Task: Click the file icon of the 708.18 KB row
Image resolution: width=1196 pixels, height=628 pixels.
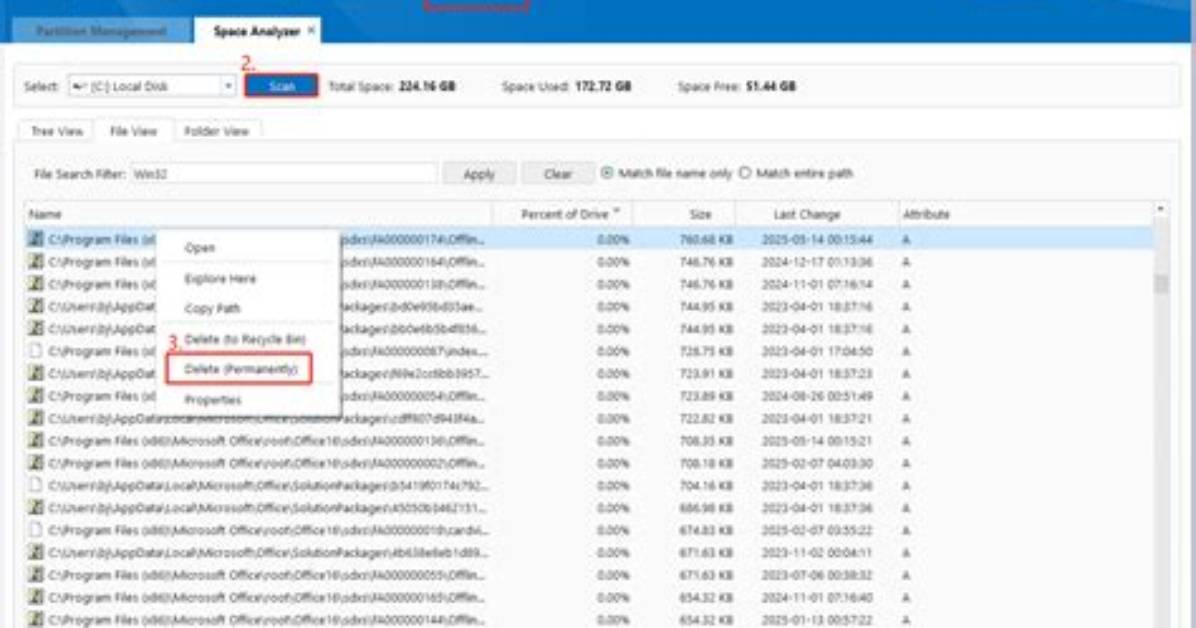Action: pyautogui.click(x=36, y=463)
